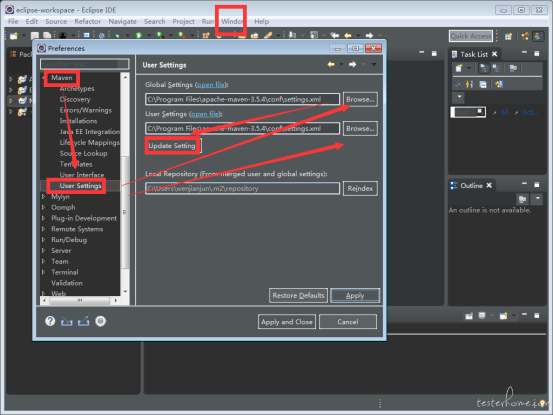Click the New Task icon in Task List
The width and height of the screenshot is (553, 415).
pyautogui.click(x=459, y=68)
